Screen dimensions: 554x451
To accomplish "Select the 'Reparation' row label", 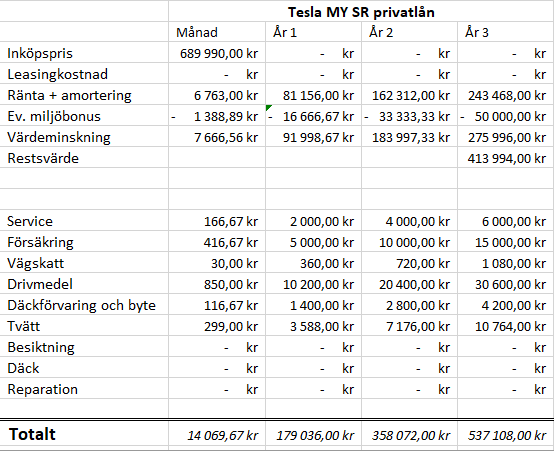I will click(84, 389).
